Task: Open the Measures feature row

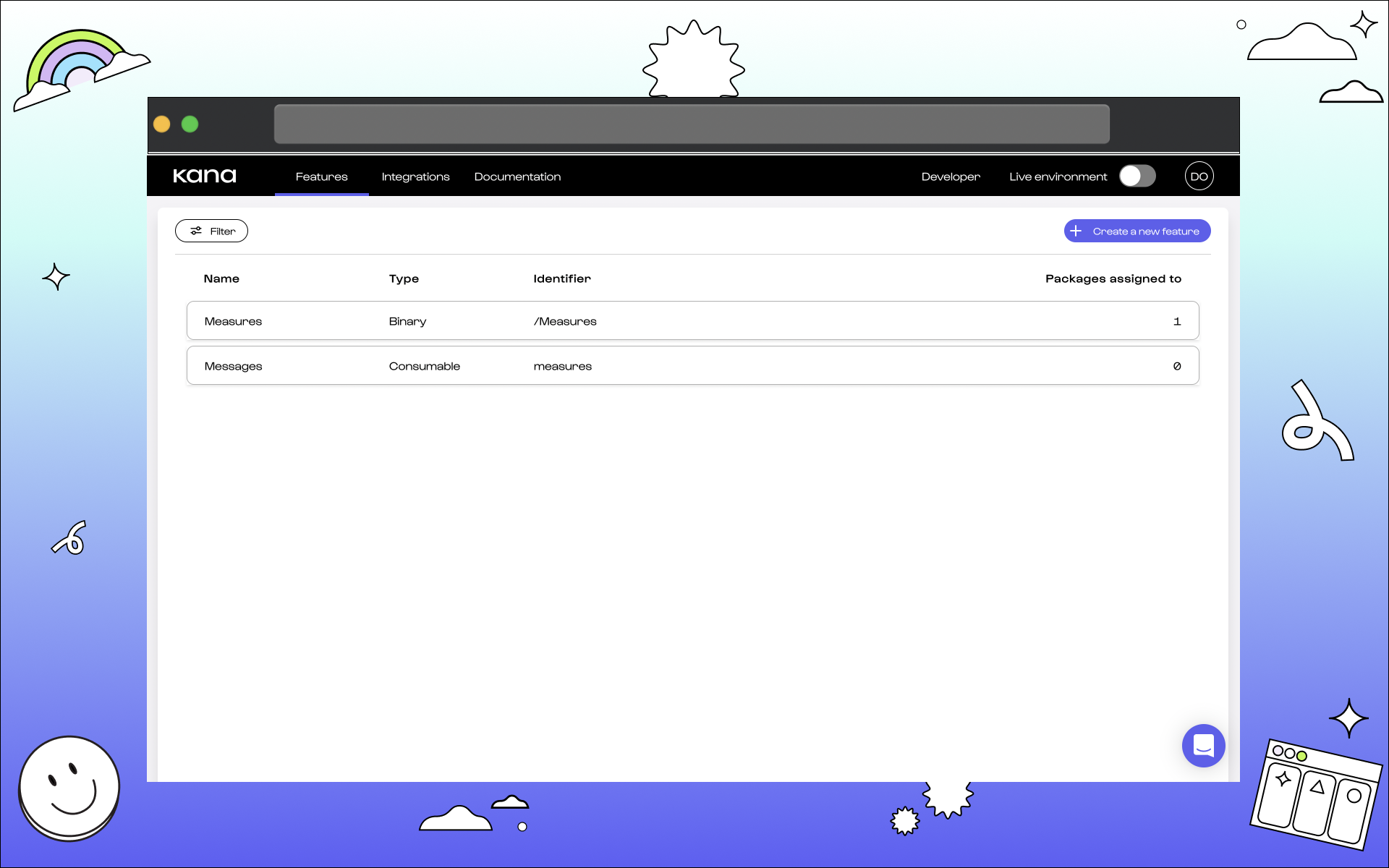Action: pos(692,320)
